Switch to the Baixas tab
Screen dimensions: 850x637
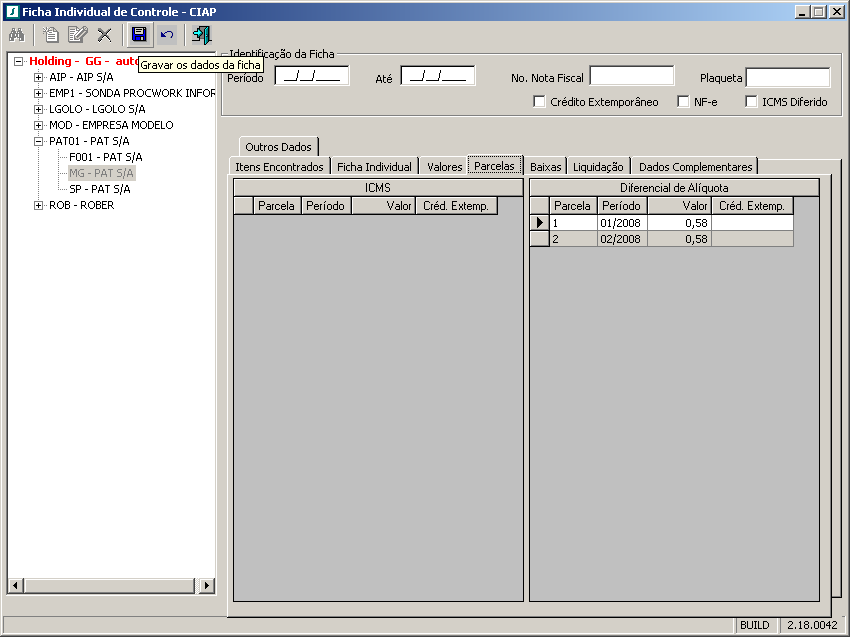click(546, 167)
